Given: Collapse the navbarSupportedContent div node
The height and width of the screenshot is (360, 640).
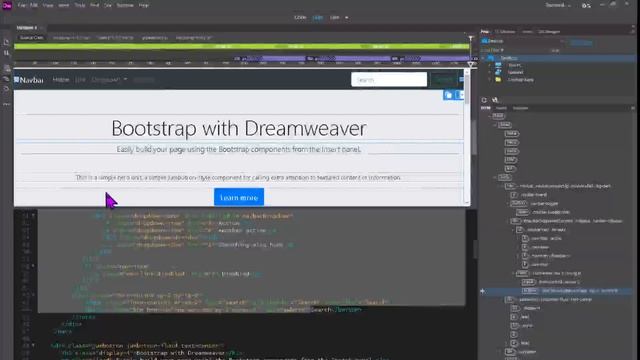Looking at the screenshot, I should tap(508, 221).
